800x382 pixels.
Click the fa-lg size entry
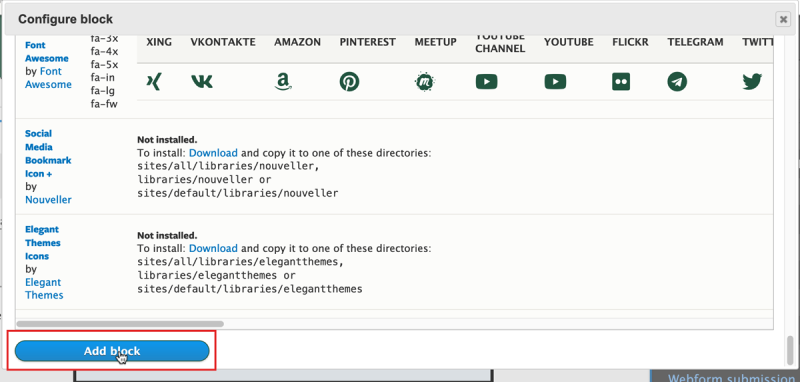click(103, 91)
